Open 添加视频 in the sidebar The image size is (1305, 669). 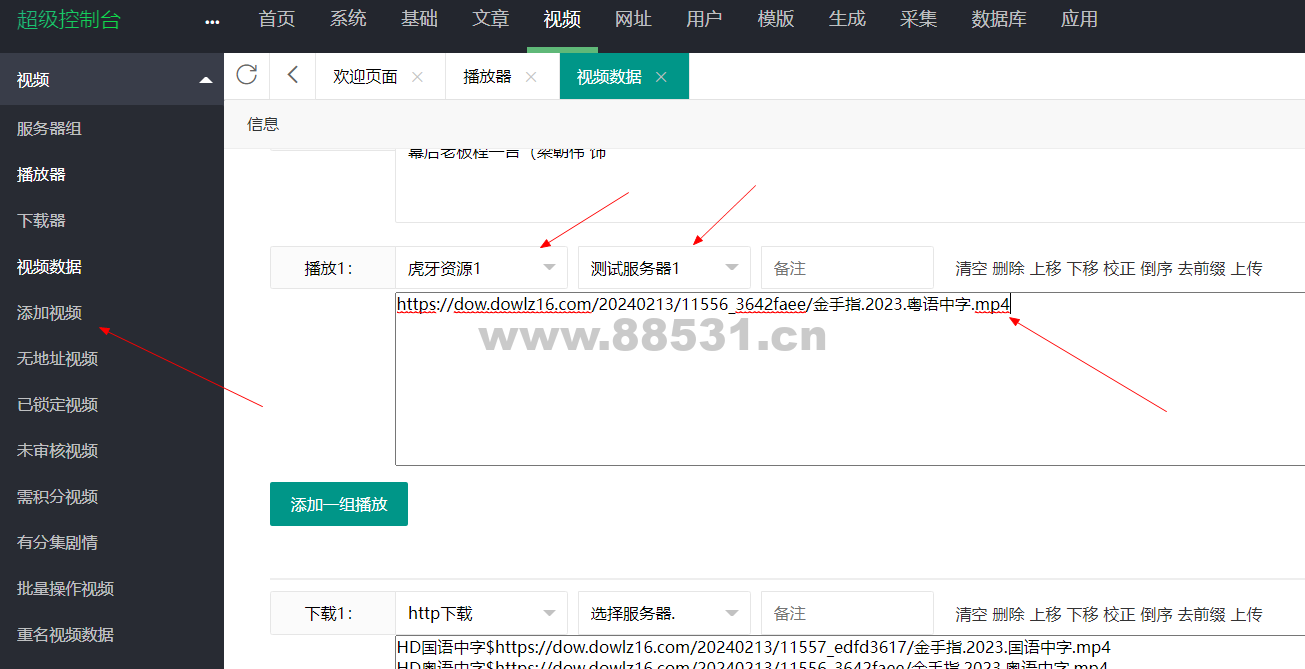49,313
